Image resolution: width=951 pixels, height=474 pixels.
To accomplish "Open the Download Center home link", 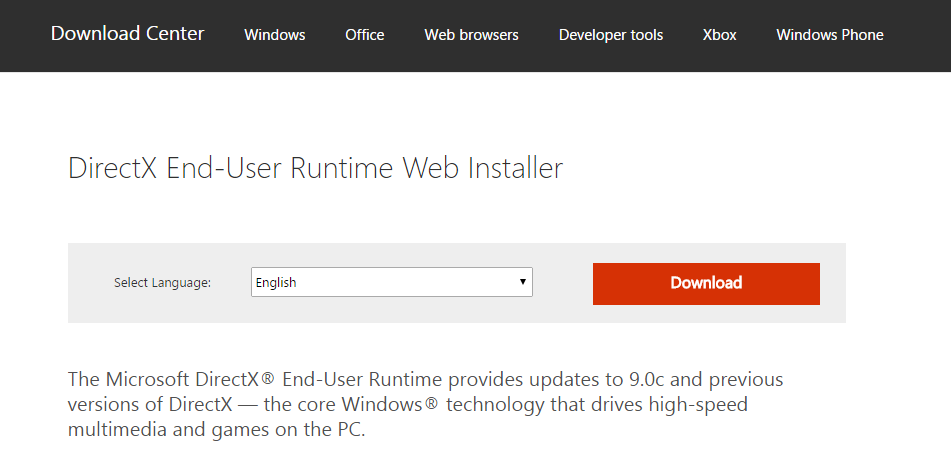I will [127, 34].
